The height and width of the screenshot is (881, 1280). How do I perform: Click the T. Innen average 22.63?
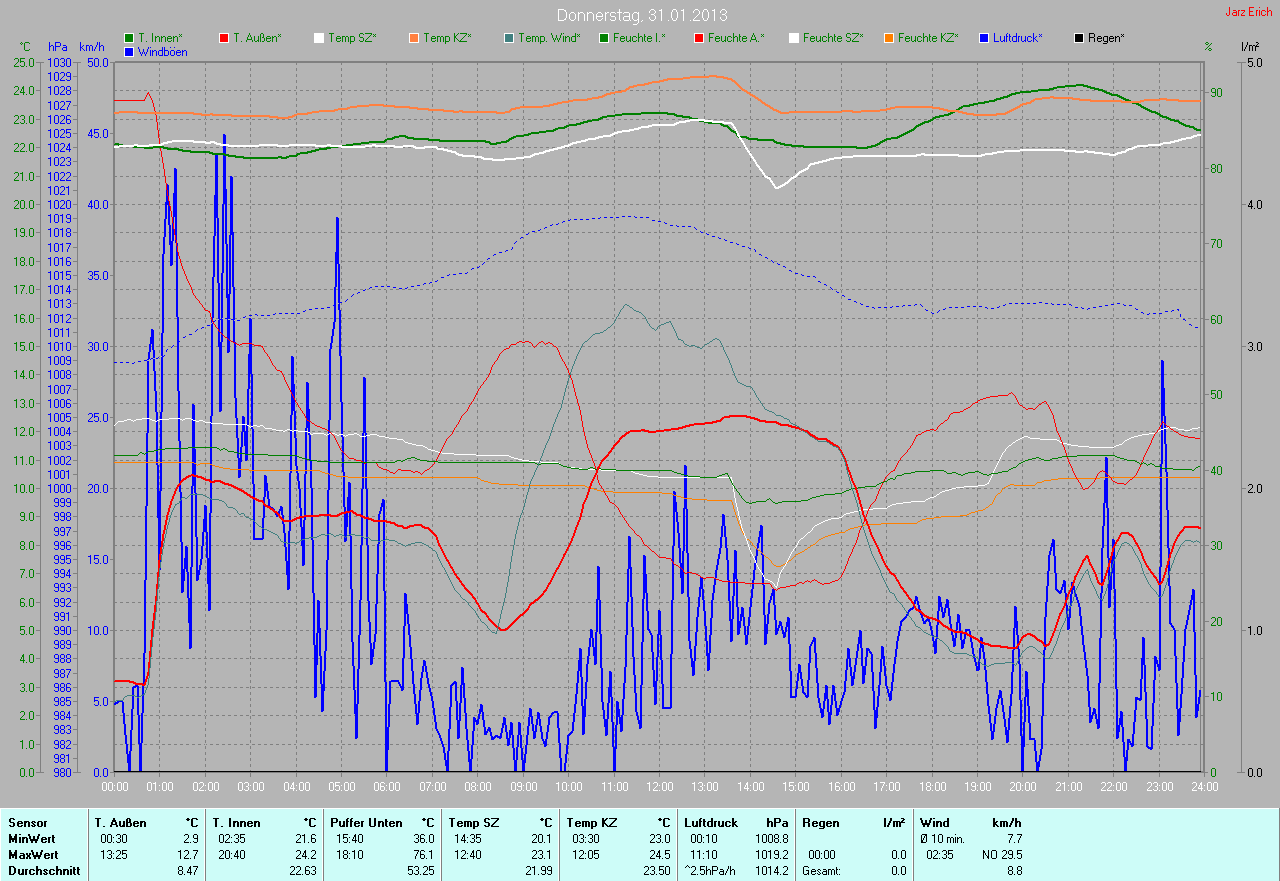click(301, 871)
